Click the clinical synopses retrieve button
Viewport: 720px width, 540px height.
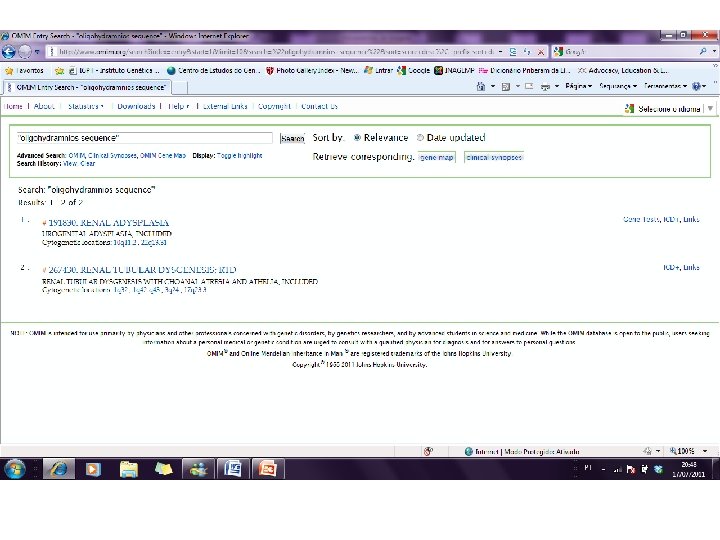[494, 157]
